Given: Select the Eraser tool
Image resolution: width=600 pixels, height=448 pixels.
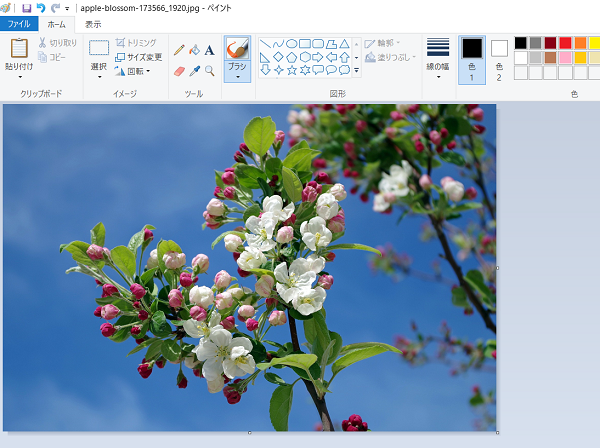Looking at the screenshot, I should 179,71.
